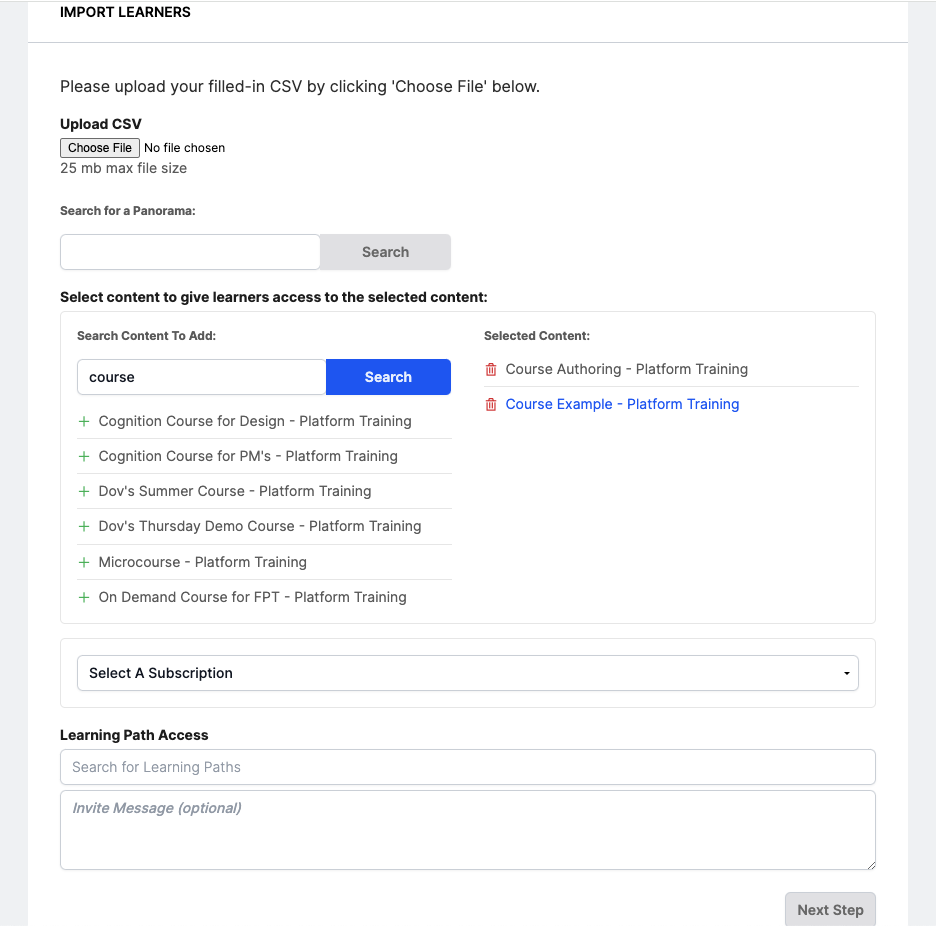Screen dimensions: 936x926
Task: Select 'Cognition Course for PM's - Platform Training' text
Action: [x=248, y=457]
